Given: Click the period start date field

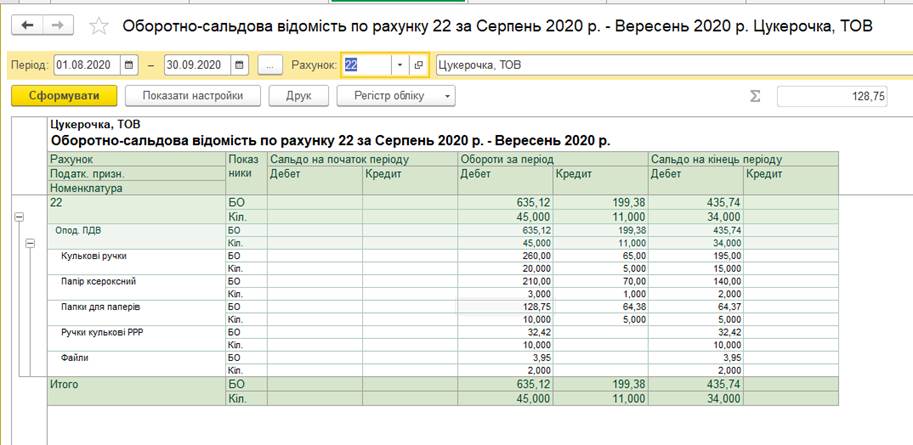Looking at the screenshot, I should pyautogui.click(x=86, y=65).
